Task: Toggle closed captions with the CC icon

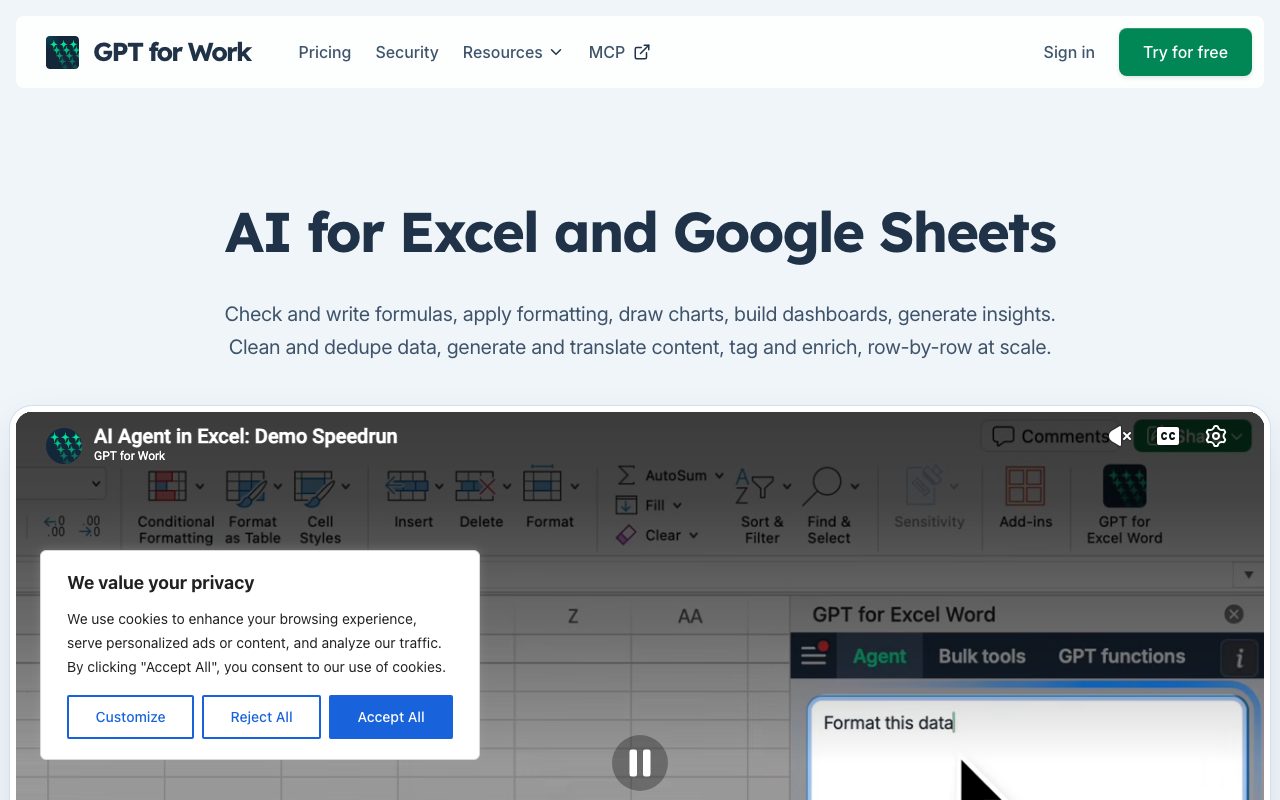Action: (1167, 436)
